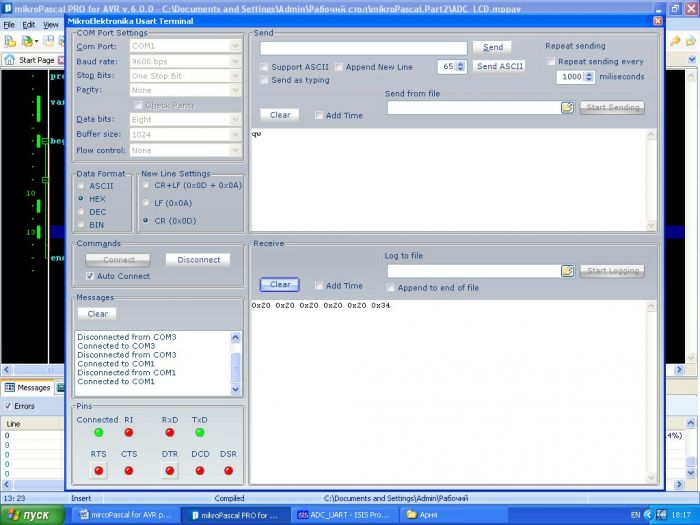The image size is (700, 525).
Task: Select the ASCII data format radio button
Action: (x=81, y=186)
